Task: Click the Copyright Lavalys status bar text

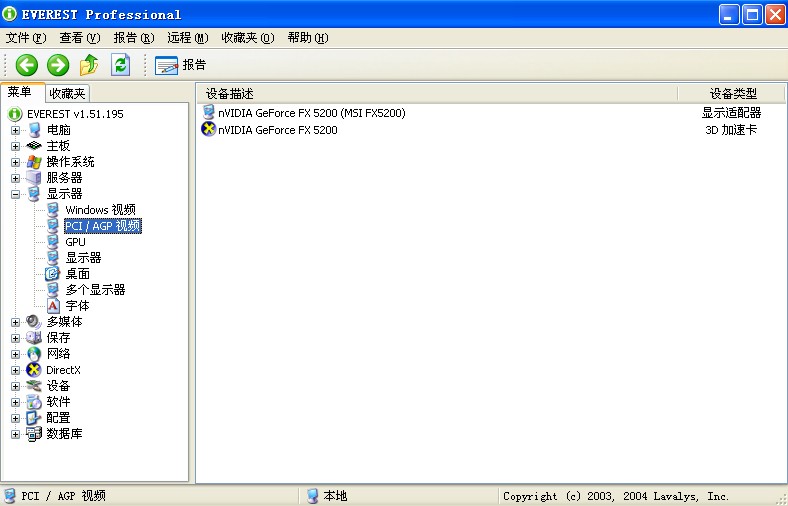Action: 616,496
